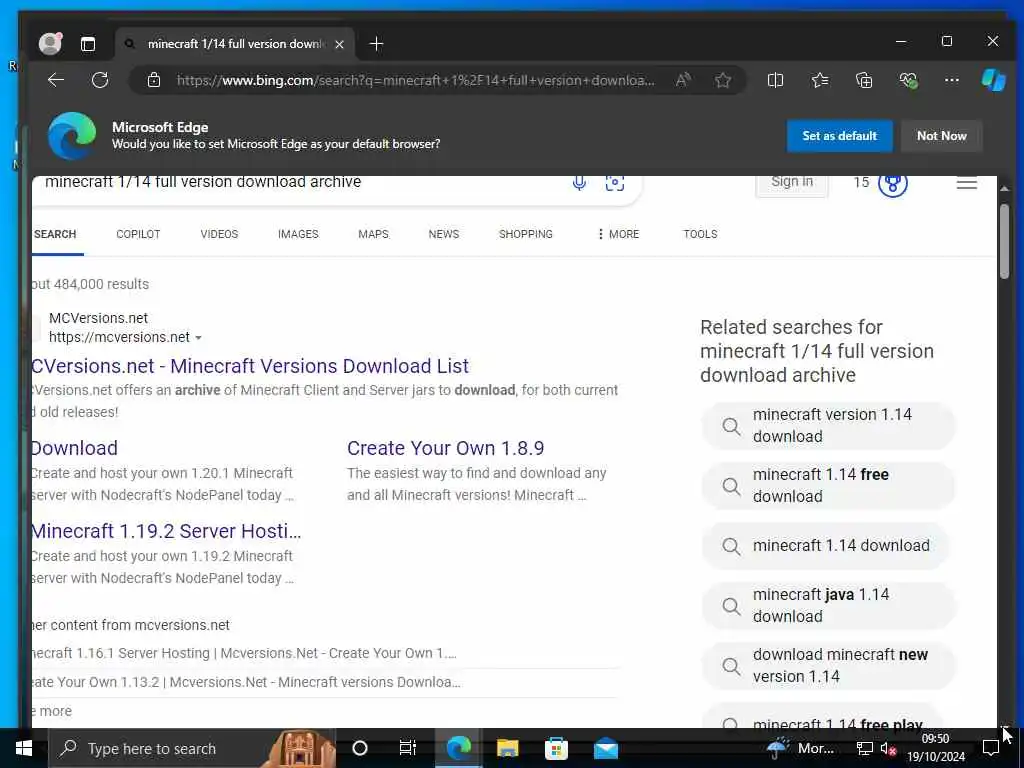Screen dimensions: 1024x768
Task: Open Microsoft Store from taskbar
Action: click(x=556, y=748)
